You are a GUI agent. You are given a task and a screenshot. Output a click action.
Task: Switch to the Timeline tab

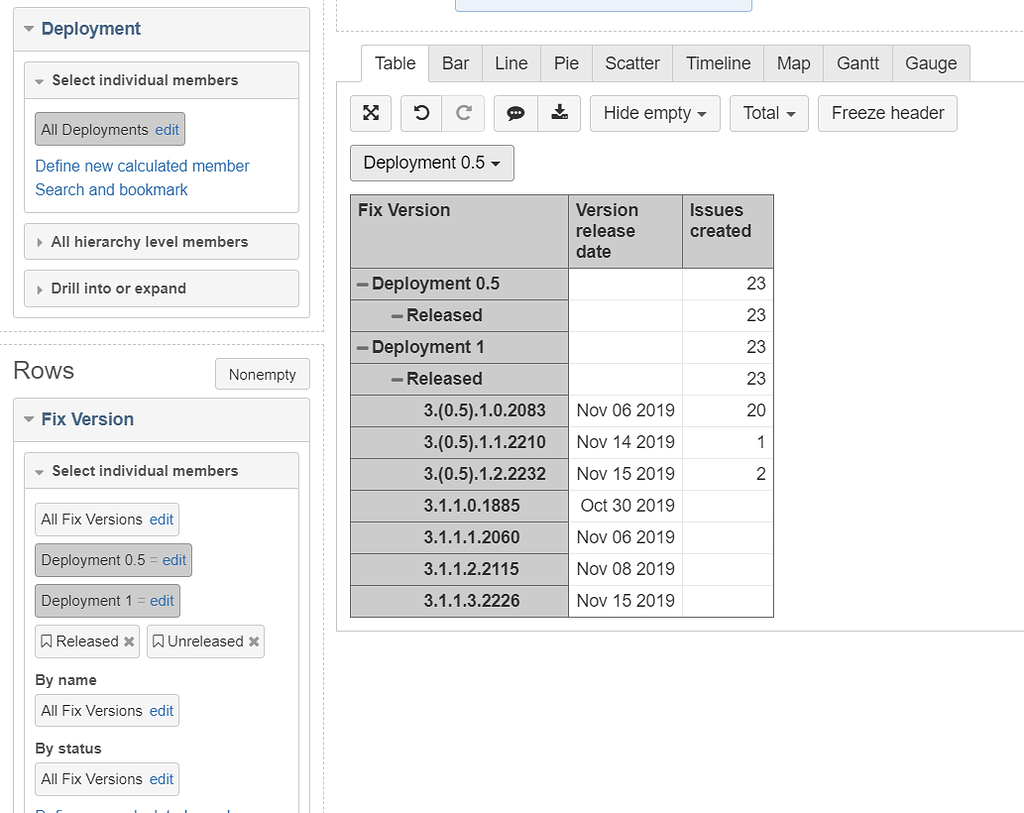[x=717, y=62]
